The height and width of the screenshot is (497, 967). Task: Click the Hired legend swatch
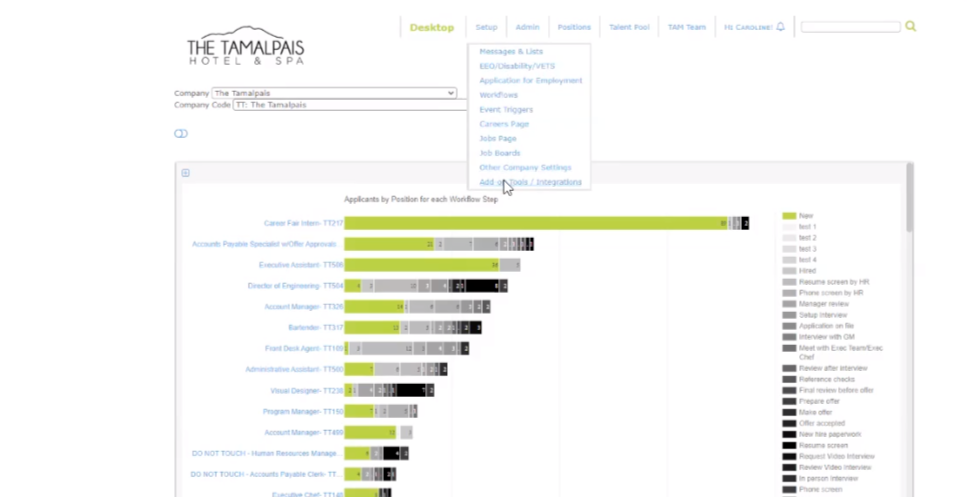(789, 271)
